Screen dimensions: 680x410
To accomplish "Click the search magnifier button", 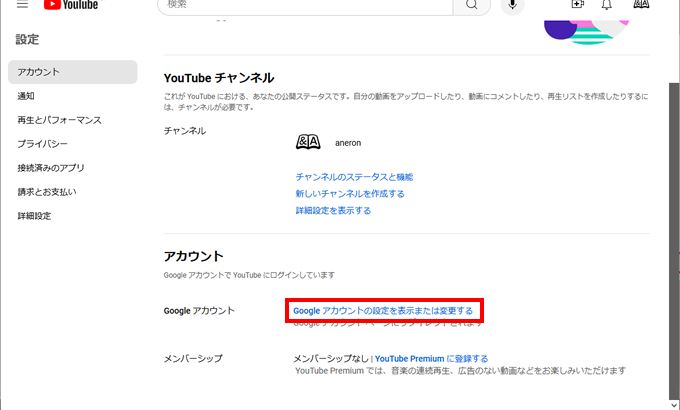I will click(472, 5).
